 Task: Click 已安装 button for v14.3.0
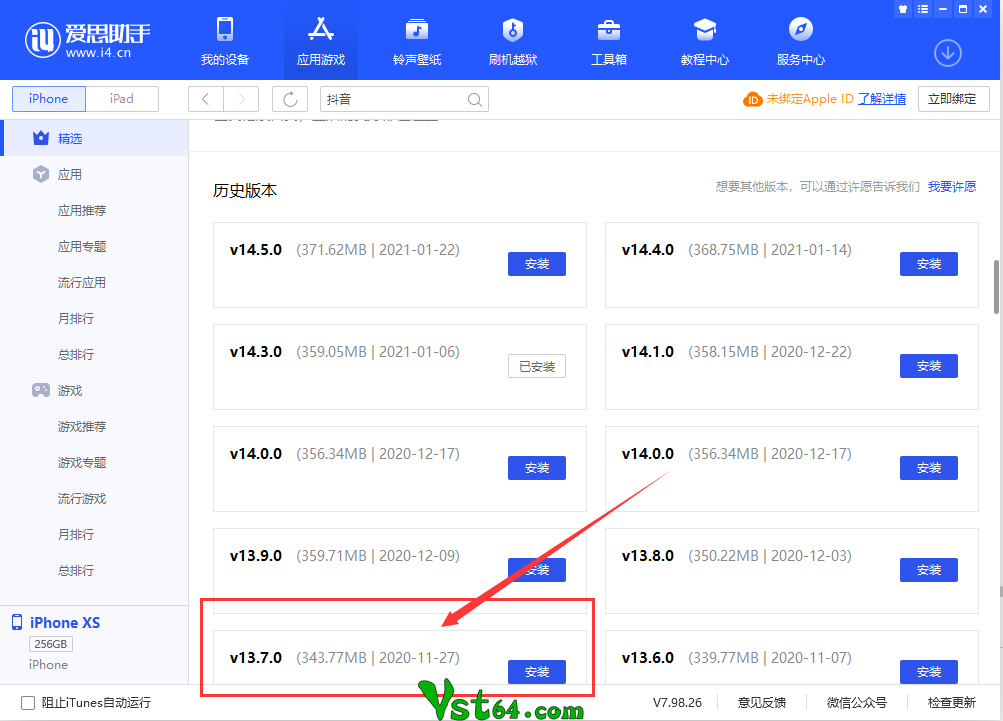pos(537,366)
